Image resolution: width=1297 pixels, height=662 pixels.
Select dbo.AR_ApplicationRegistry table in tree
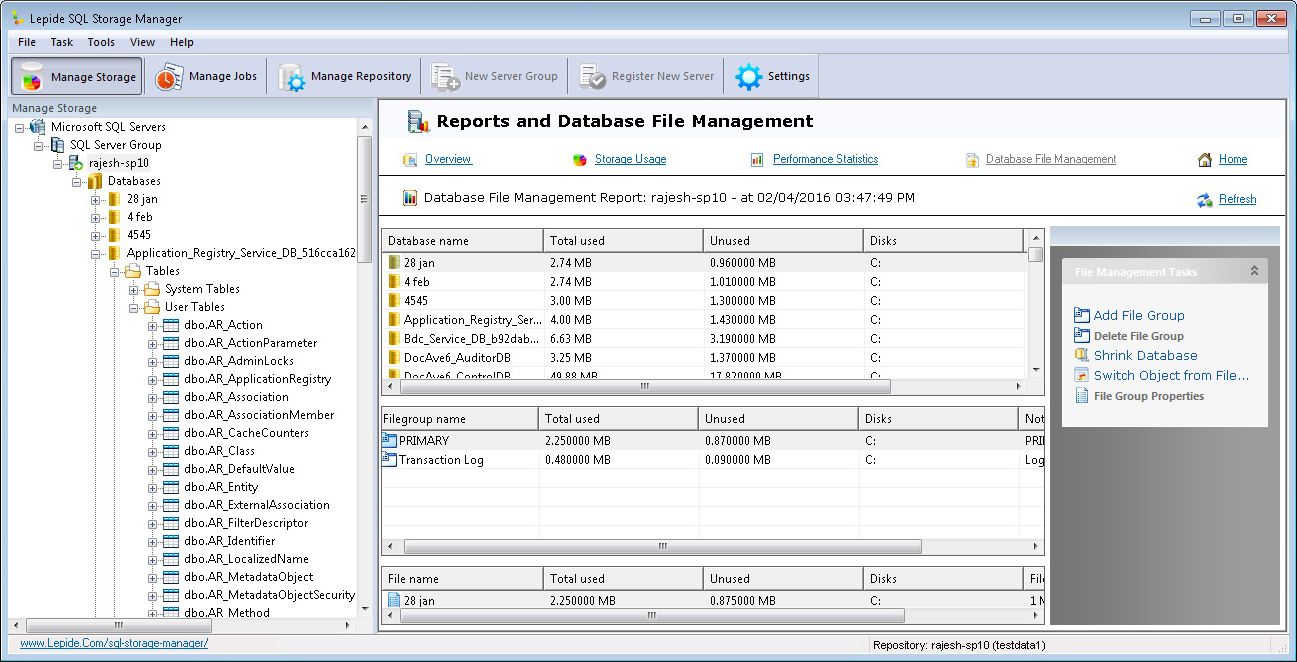tap(257, 379)
